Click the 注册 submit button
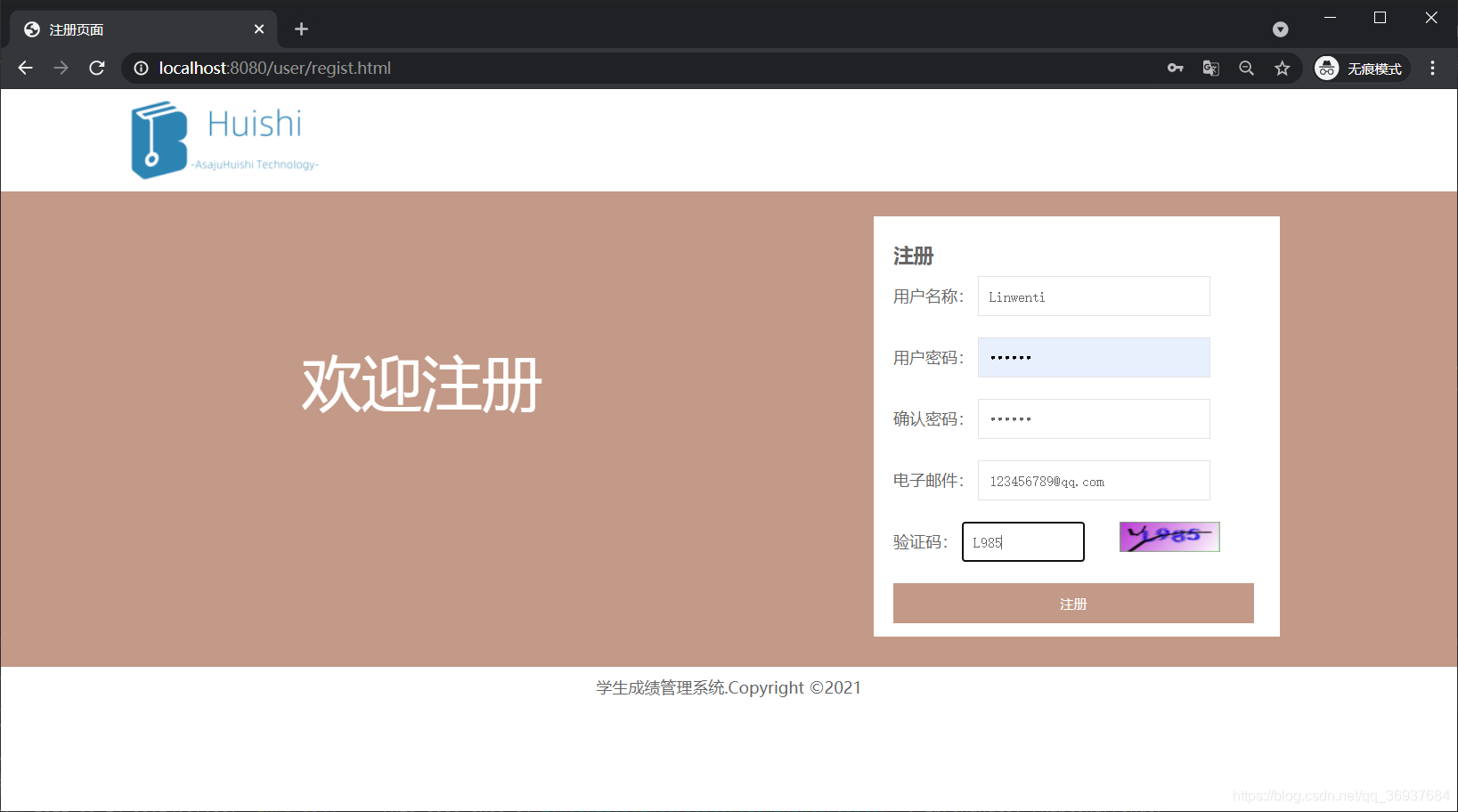Image resolution: width=1458 pixels, height=812 pixels. point(1072,603)
